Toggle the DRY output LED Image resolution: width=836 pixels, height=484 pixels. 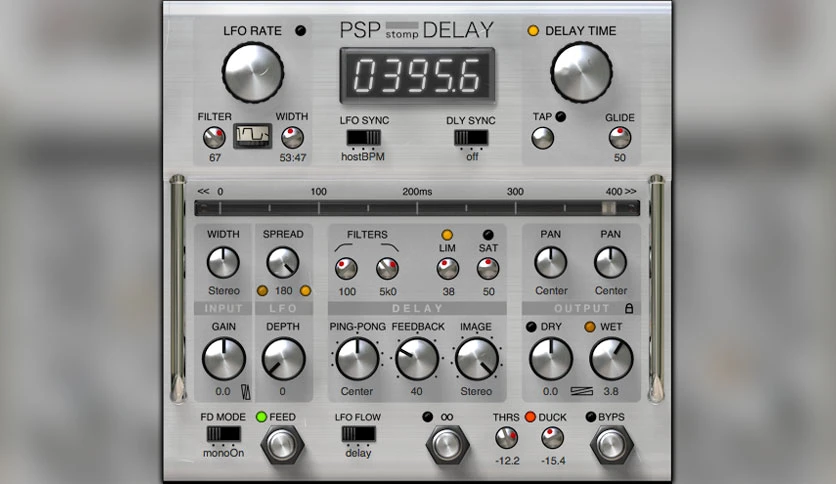(531, 327)
